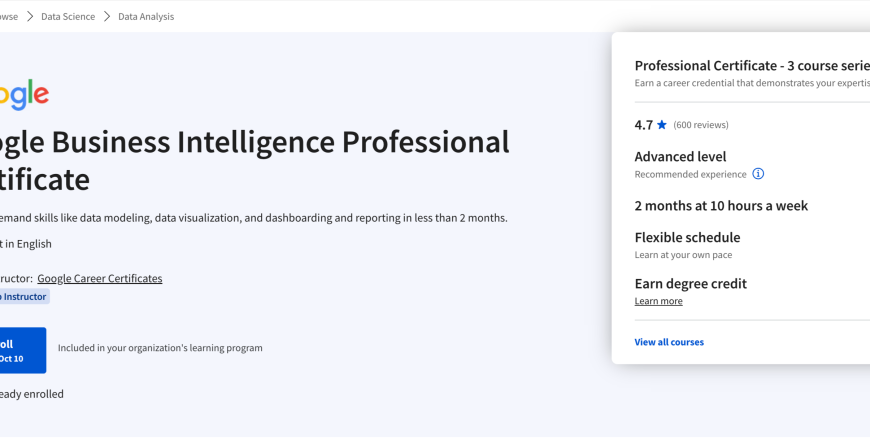870x440 pixels.
Task: Click the Flexible schedule heading
Action: (687, 237)
